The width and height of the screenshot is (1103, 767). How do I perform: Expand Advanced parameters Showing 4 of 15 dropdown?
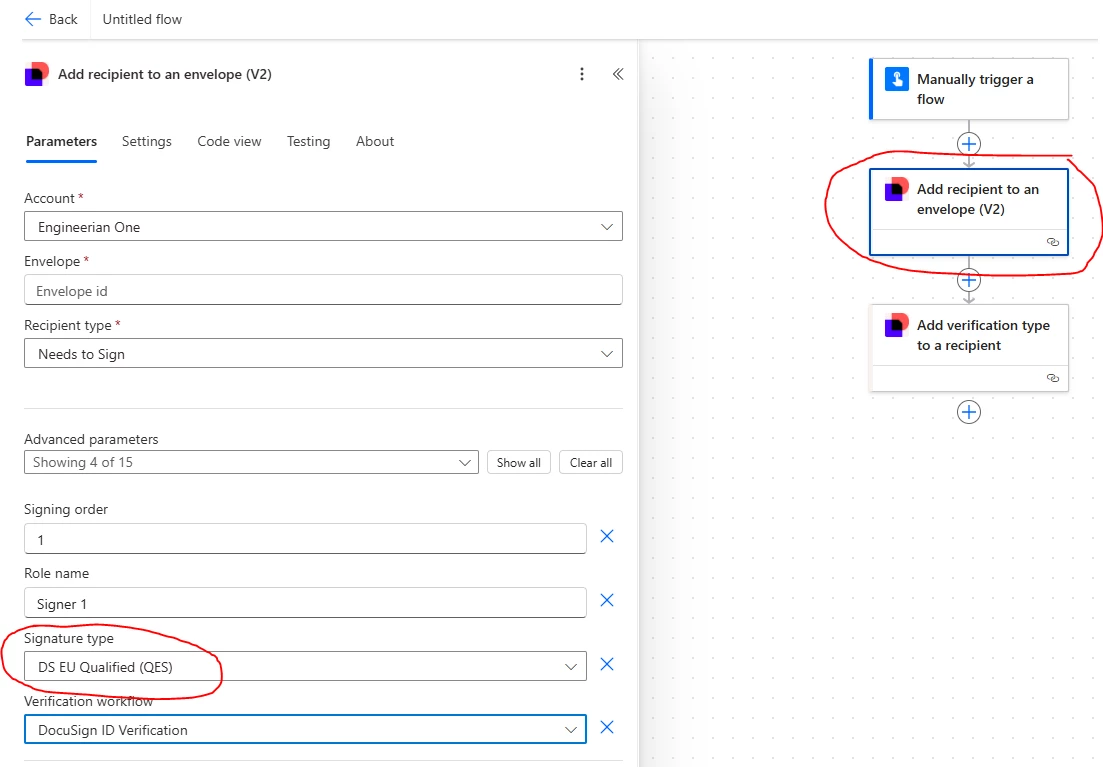[x=251, y=462]
